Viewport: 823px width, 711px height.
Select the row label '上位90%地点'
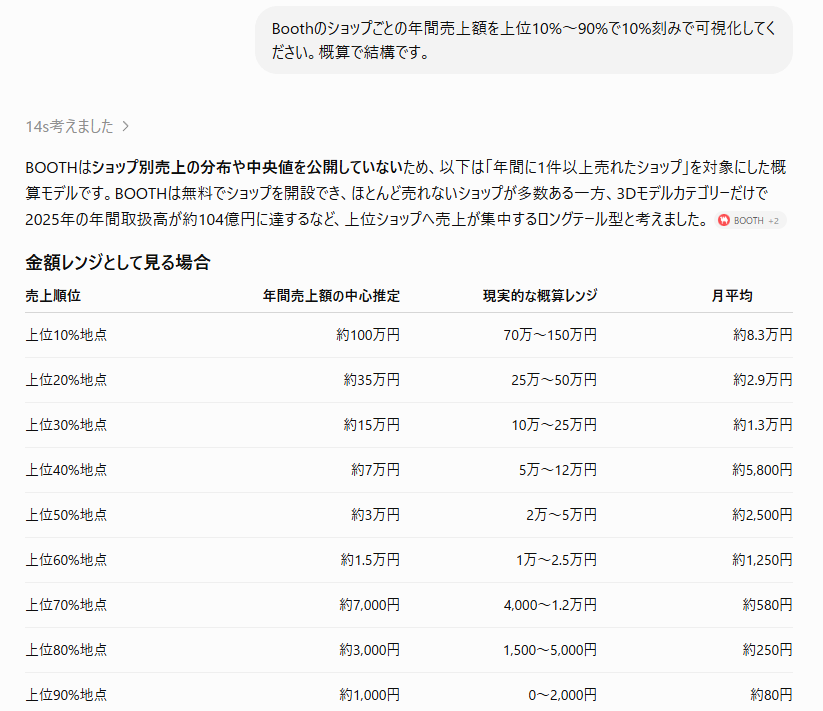[66, 696]
